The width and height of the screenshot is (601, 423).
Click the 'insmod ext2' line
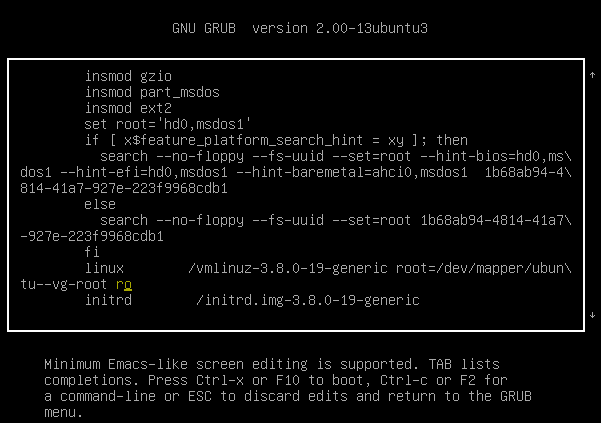coord(128,108)
